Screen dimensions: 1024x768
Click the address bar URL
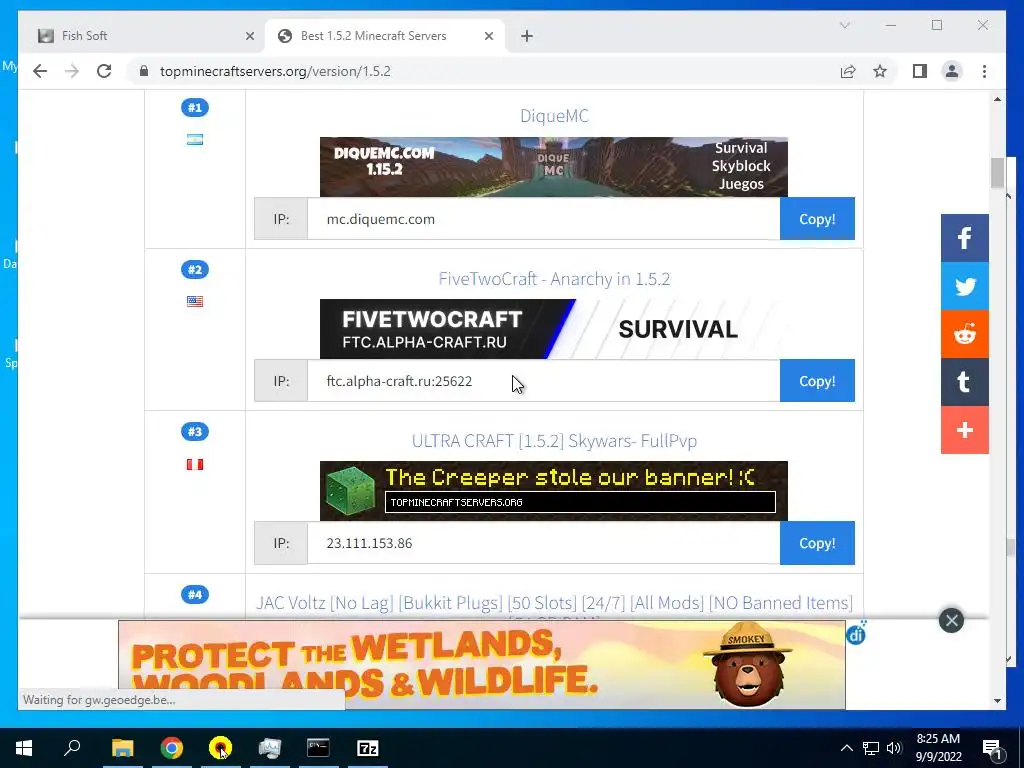coord(275,71)
